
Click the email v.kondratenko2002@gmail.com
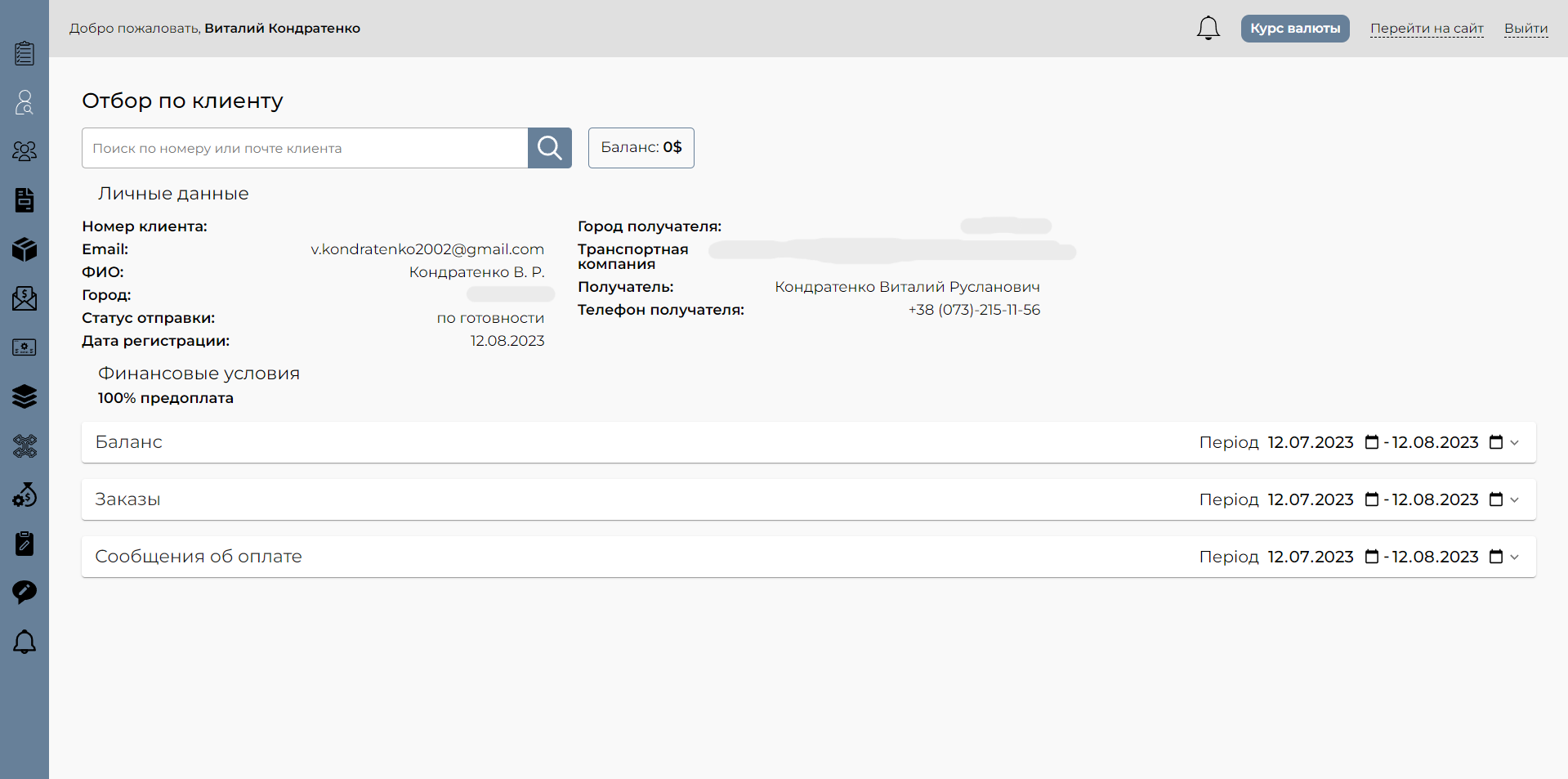pyautogui.click(x=427, y=249)
